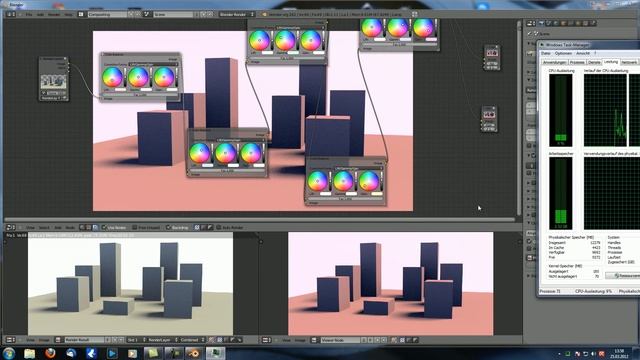The height and width of the screenshot is (360, 640).
Task: Open the Slot 1 dropdown
Action: (136, 340)
